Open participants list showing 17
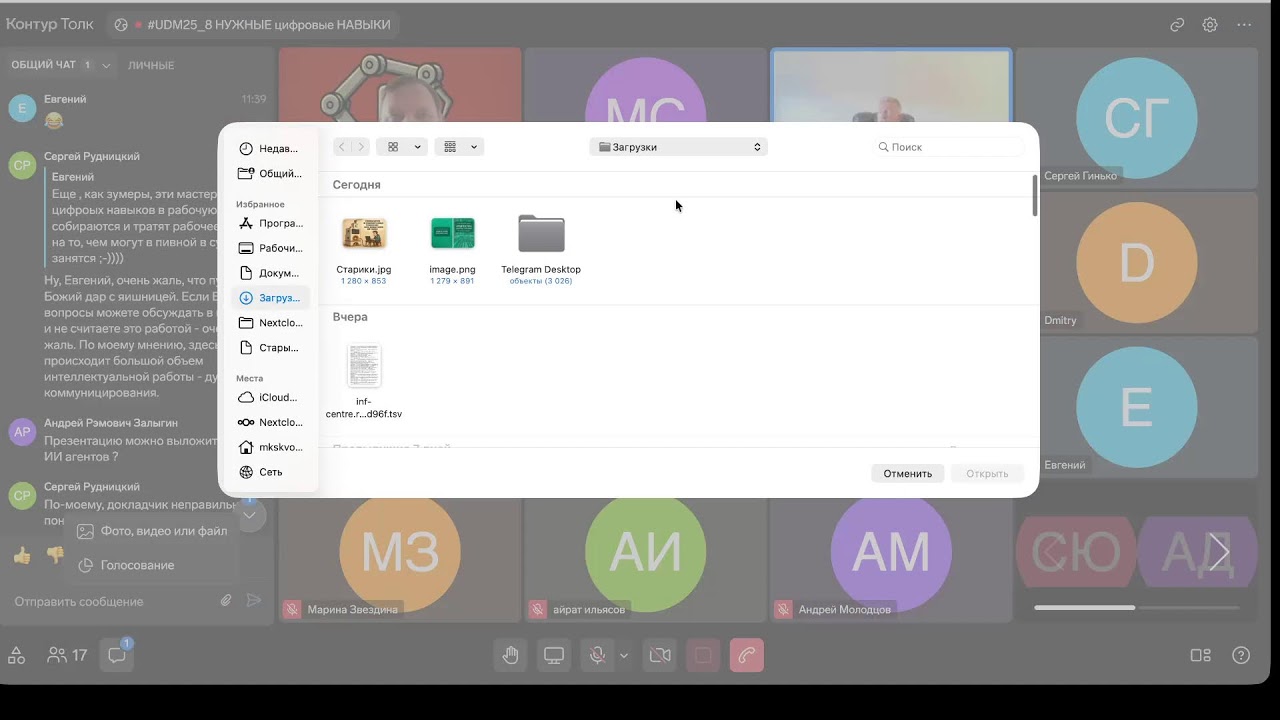This screenshot has width=1280, height=720. [67, 656]
